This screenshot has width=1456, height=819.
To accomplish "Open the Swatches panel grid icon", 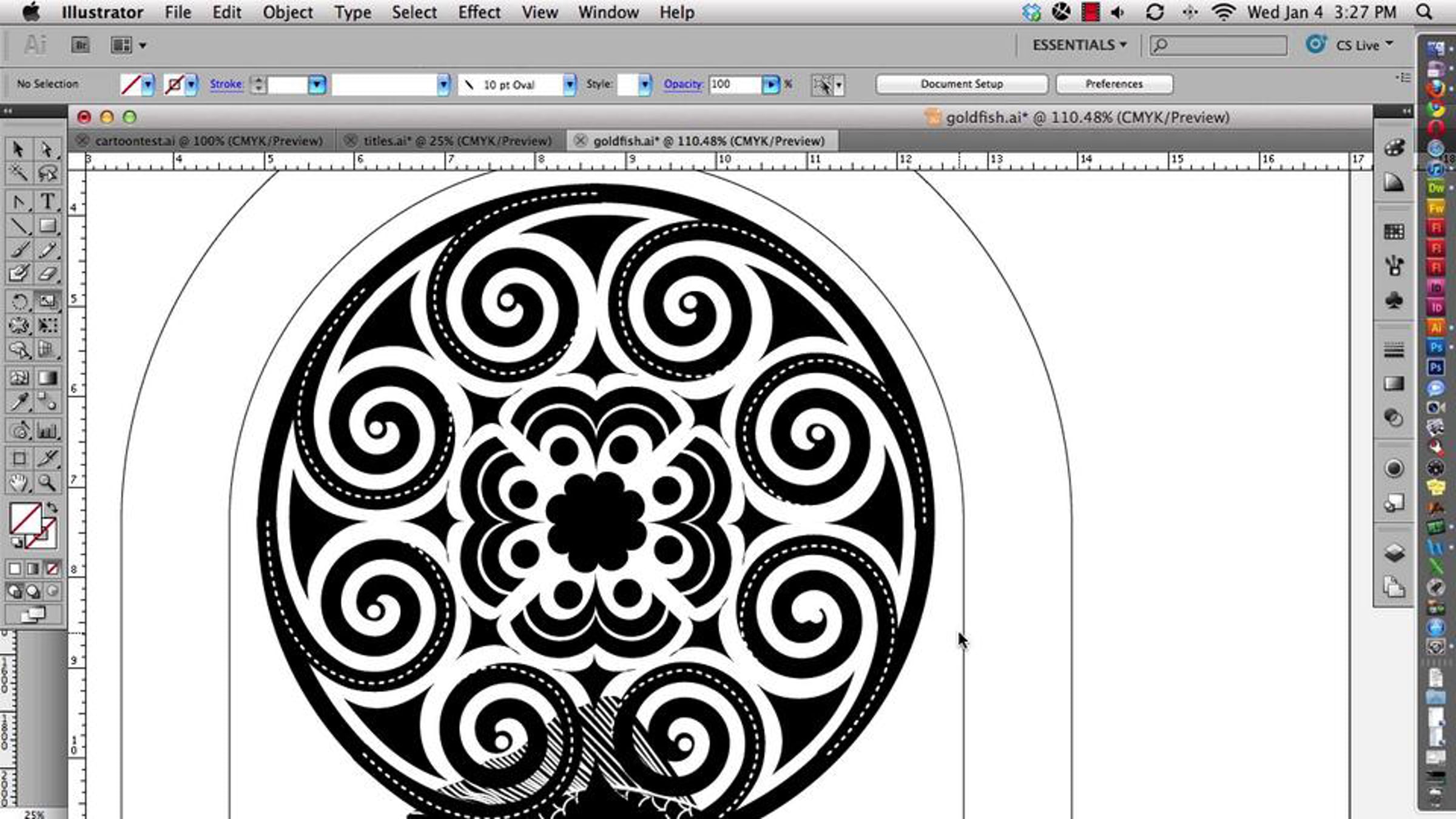I will coord(1394,231).
